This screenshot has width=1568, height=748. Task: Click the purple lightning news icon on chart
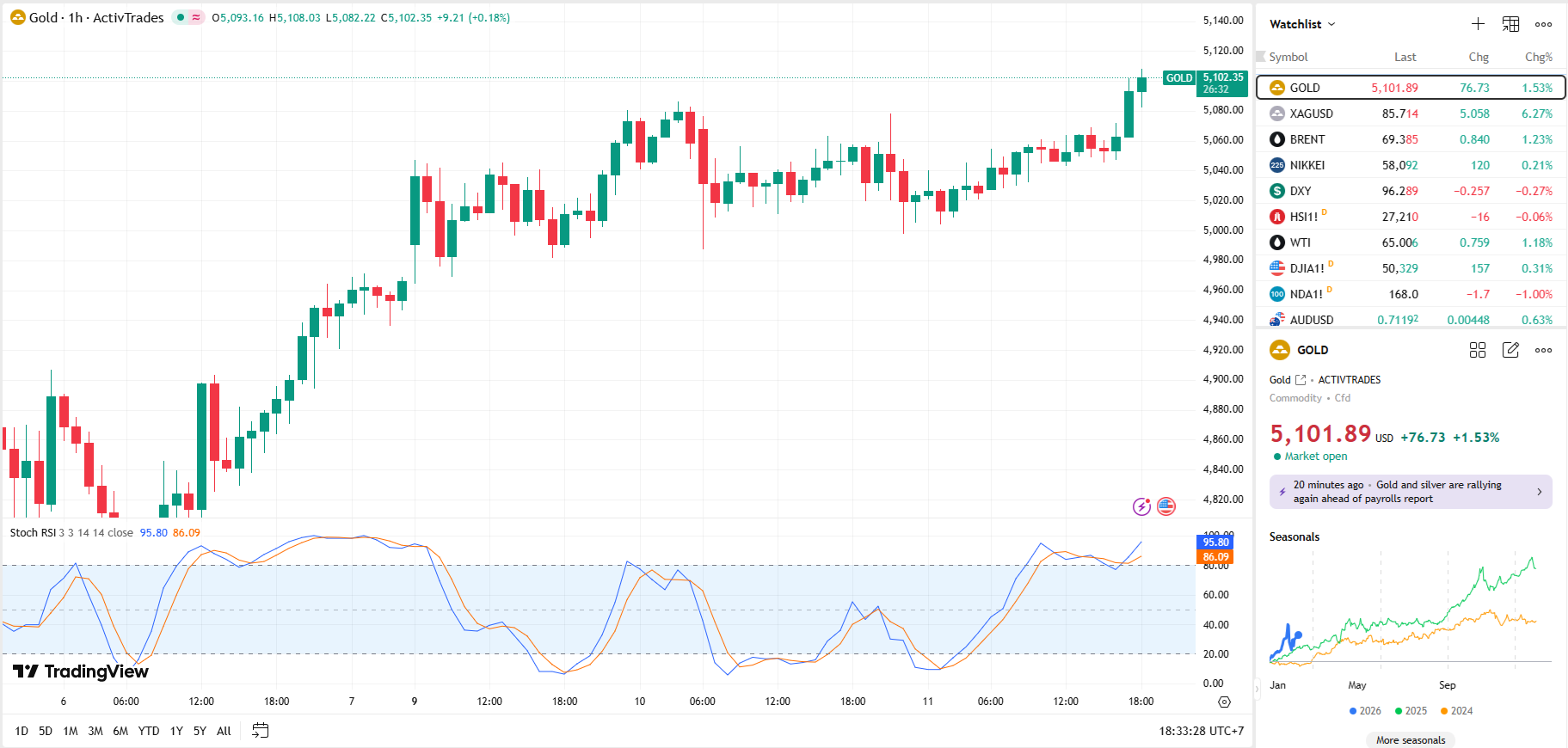click(1141, 506)
